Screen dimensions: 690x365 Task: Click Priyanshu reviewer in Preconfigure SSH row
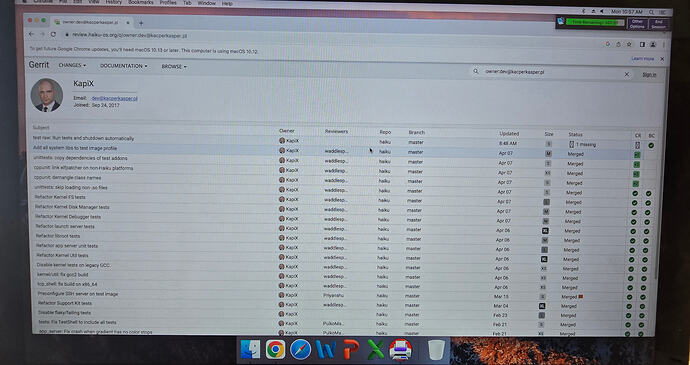334,296
